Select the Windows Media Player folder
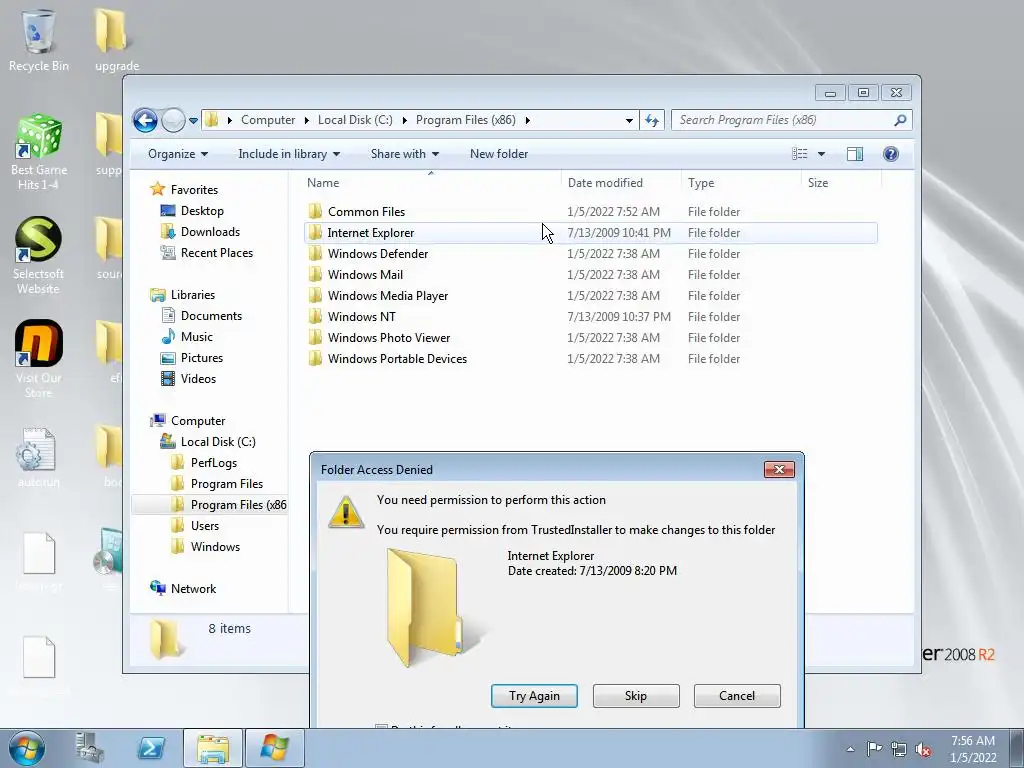 click(x=388, y=296)
